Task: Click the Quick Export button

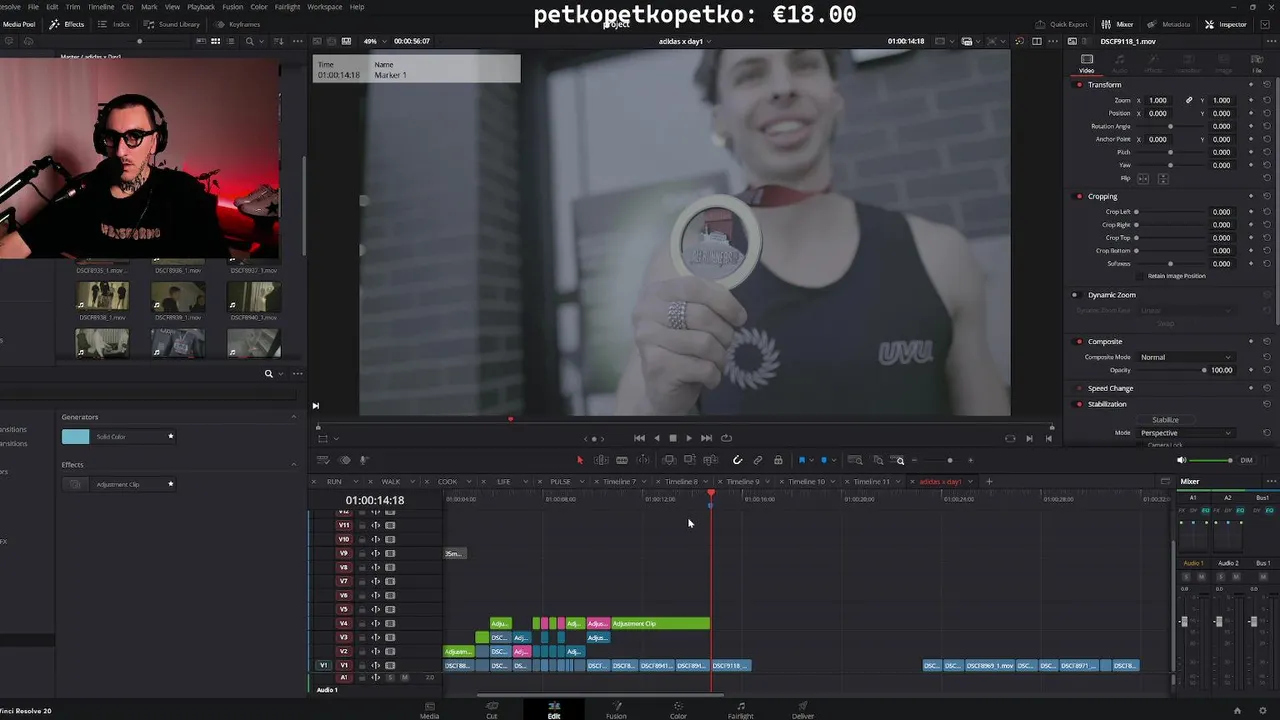Action: (1062, 24)
